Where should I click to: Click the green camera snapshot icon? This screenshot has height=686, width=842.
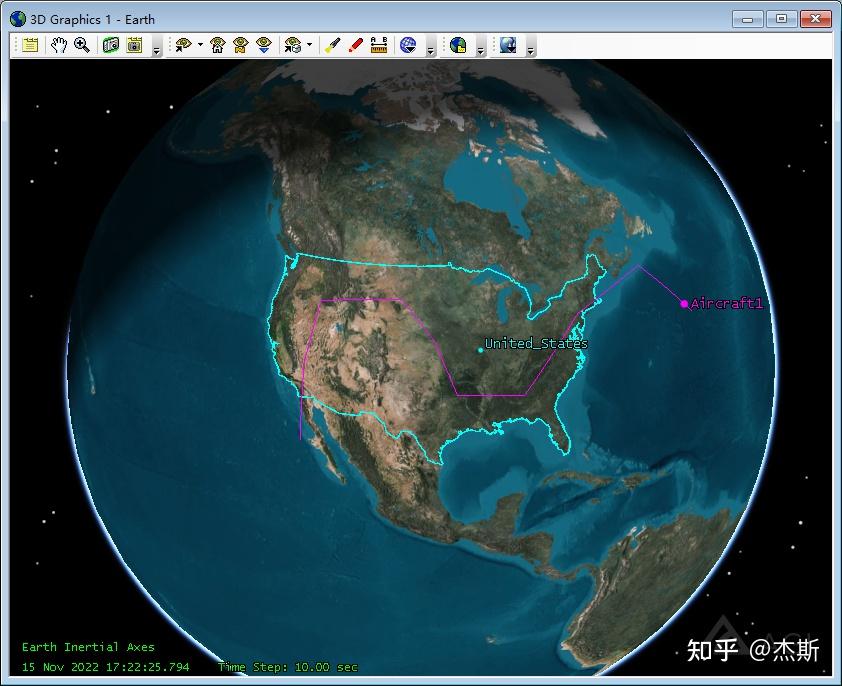point(111,45)
